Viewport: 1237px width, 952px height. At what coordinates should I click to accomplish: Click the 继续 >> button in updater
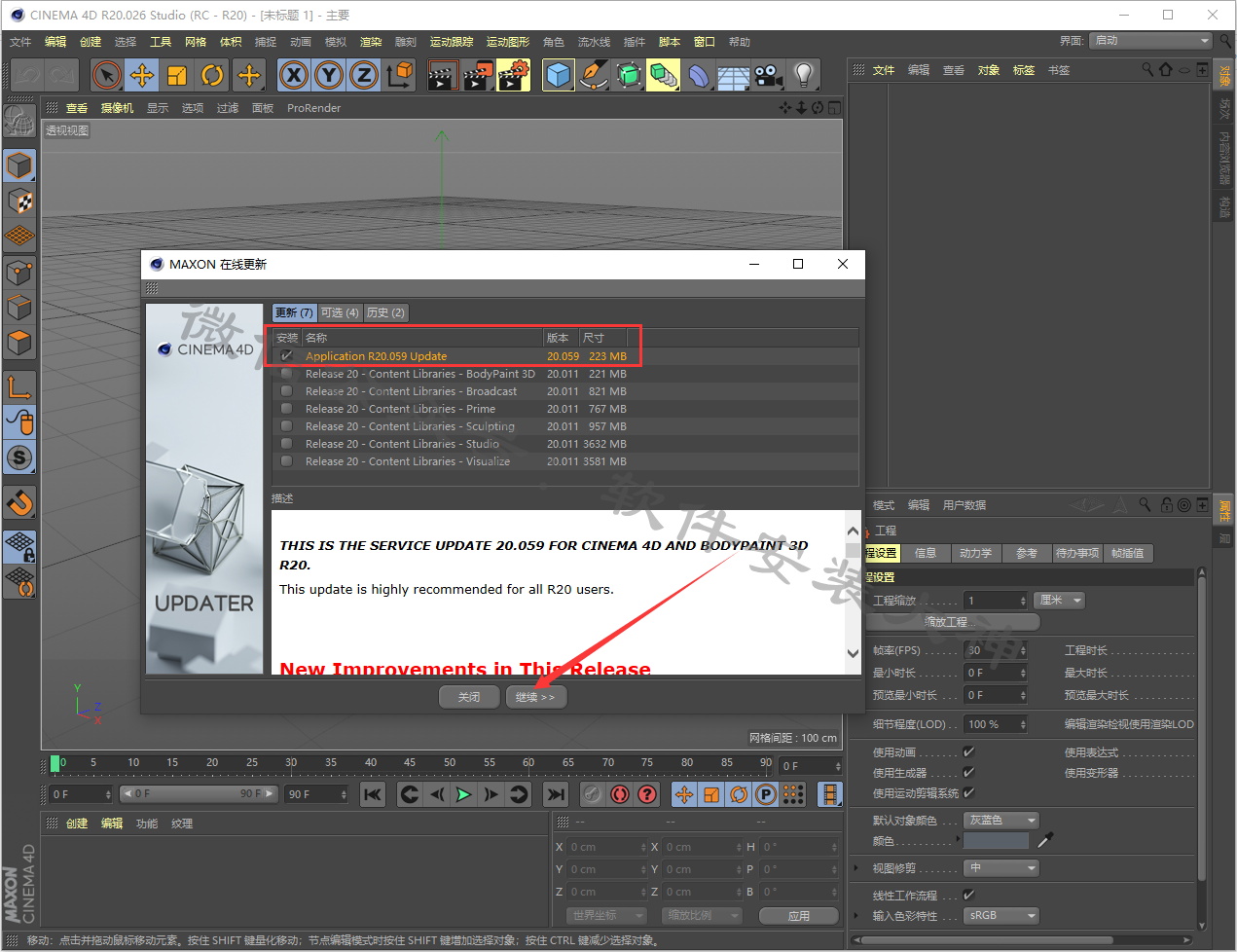[535, 697]
